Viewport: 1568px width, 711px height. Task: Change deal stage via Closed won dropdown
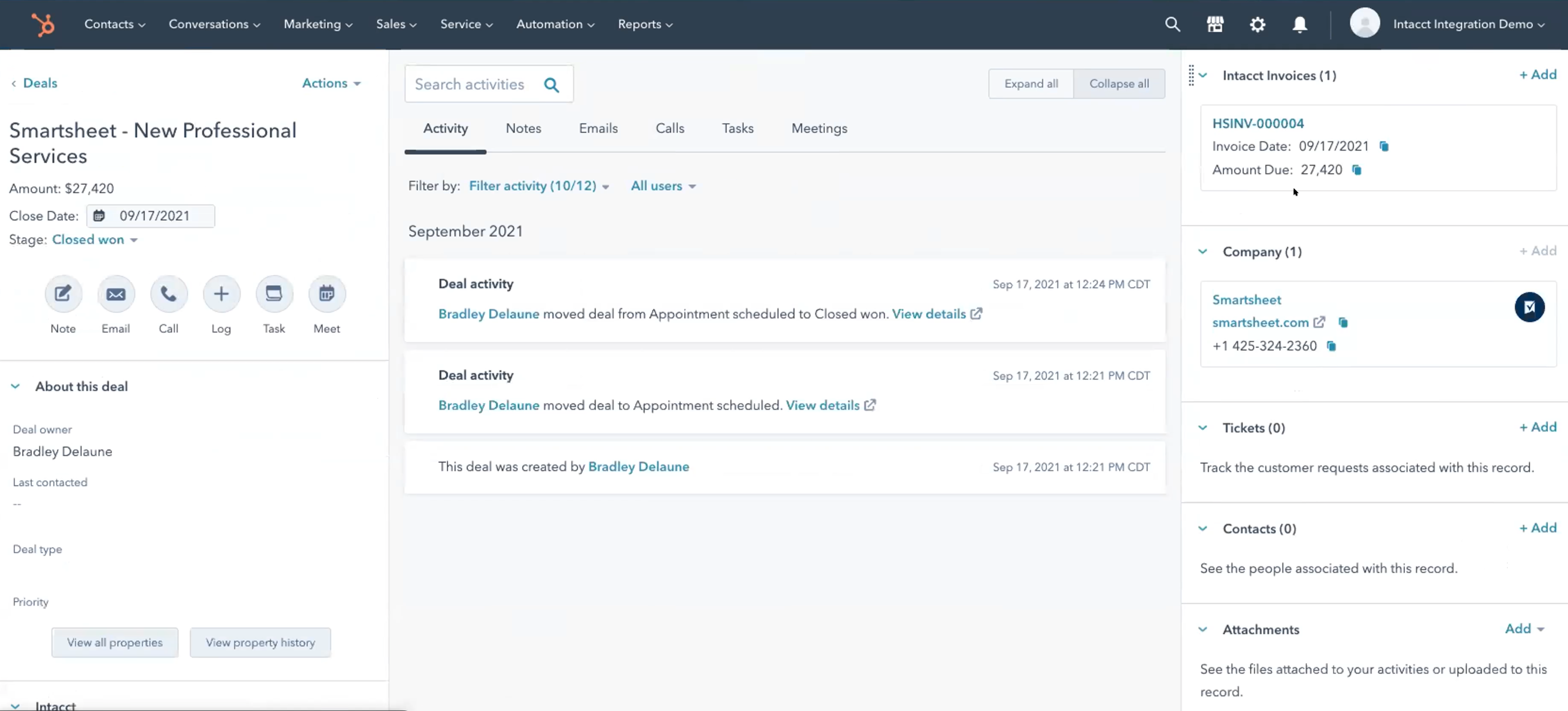pyautogui.click(x=95, y=239)
